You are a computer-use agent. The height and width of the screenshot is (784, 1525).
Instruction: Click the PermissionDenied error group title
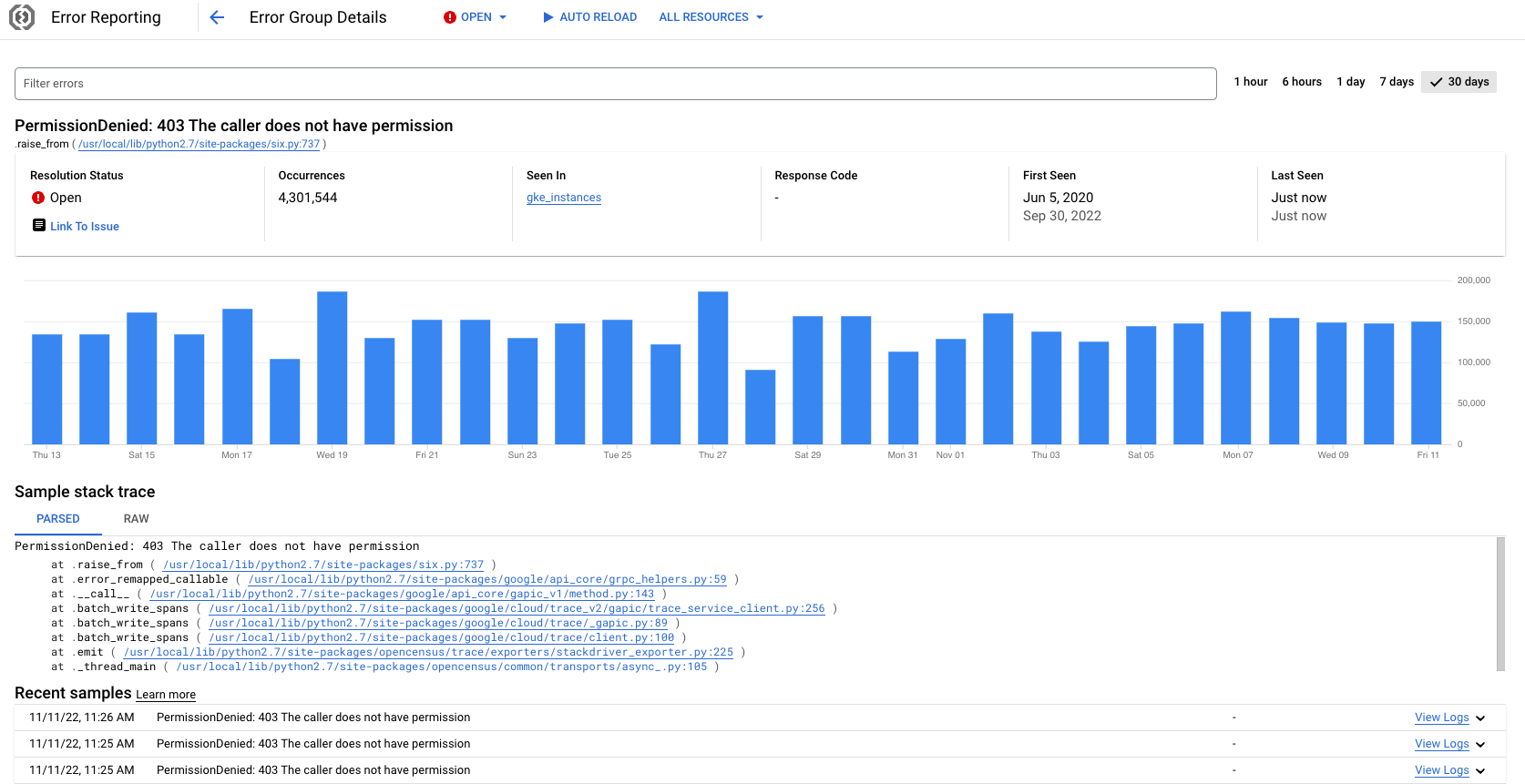234,126
